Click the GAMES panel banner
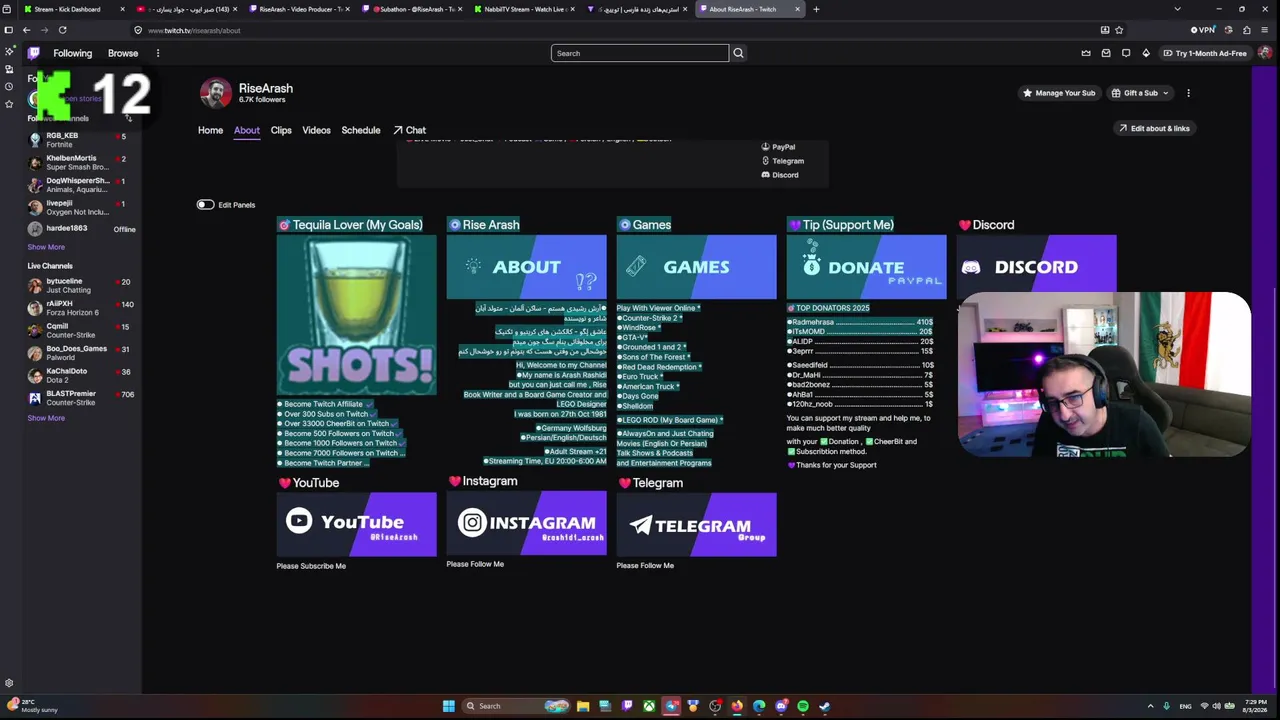The height and width of the screenshot is (720, 1280). [696, 267]
